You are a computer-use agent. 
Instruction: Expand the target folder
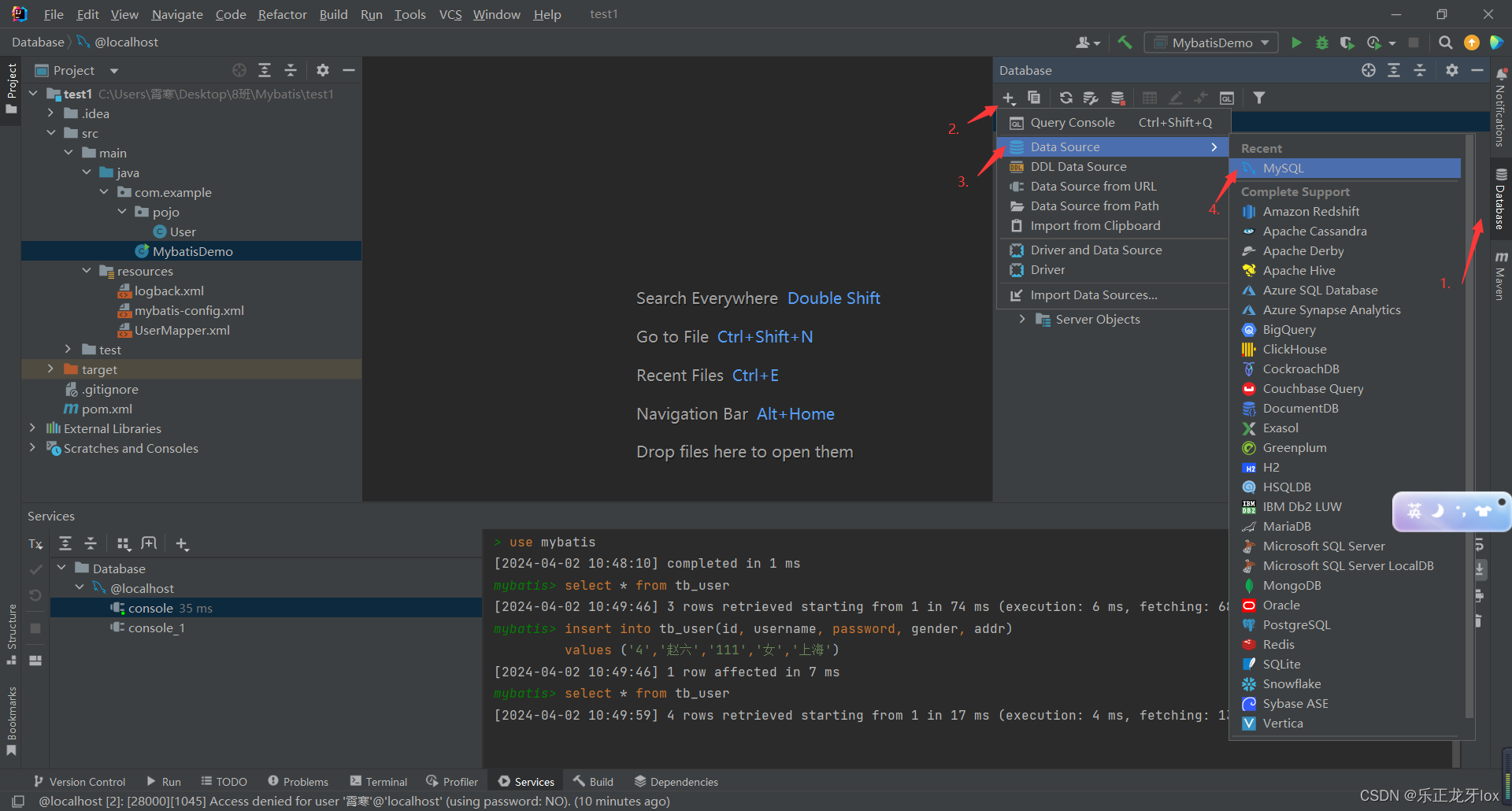[x=51, y=369]
